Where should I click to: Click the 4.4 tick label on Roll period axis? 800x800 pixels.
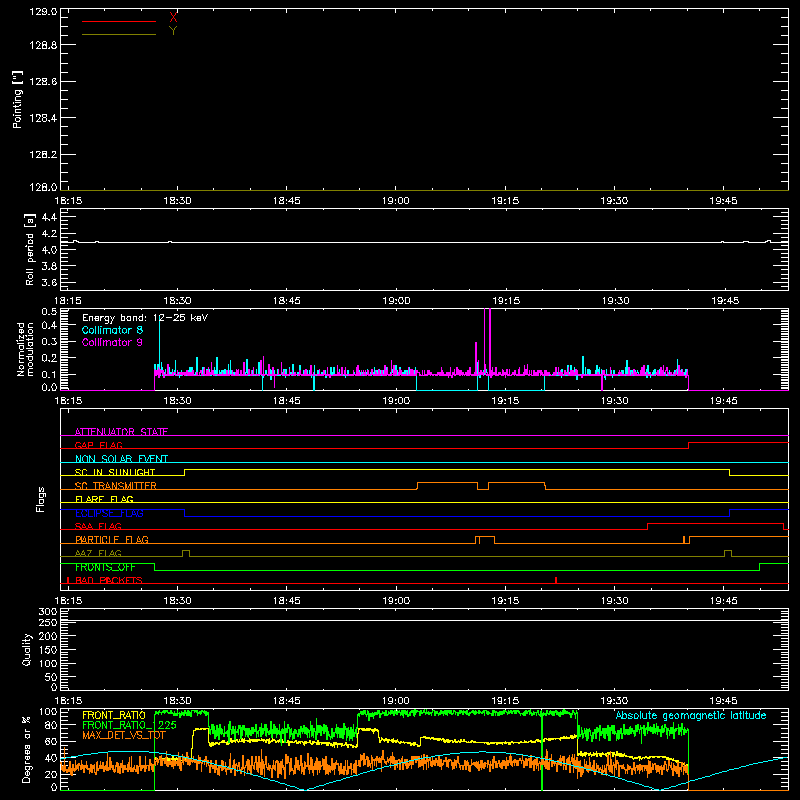point(49,217)
